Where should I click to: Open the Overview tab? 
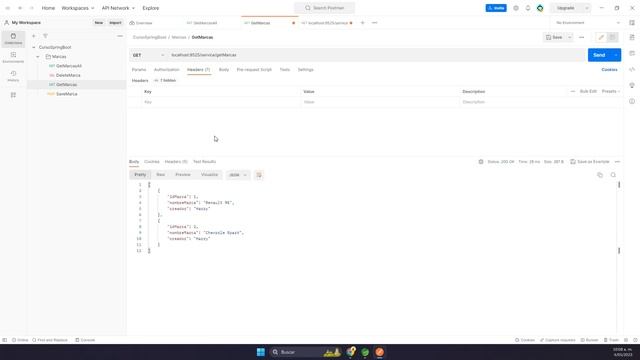[141, 23]
